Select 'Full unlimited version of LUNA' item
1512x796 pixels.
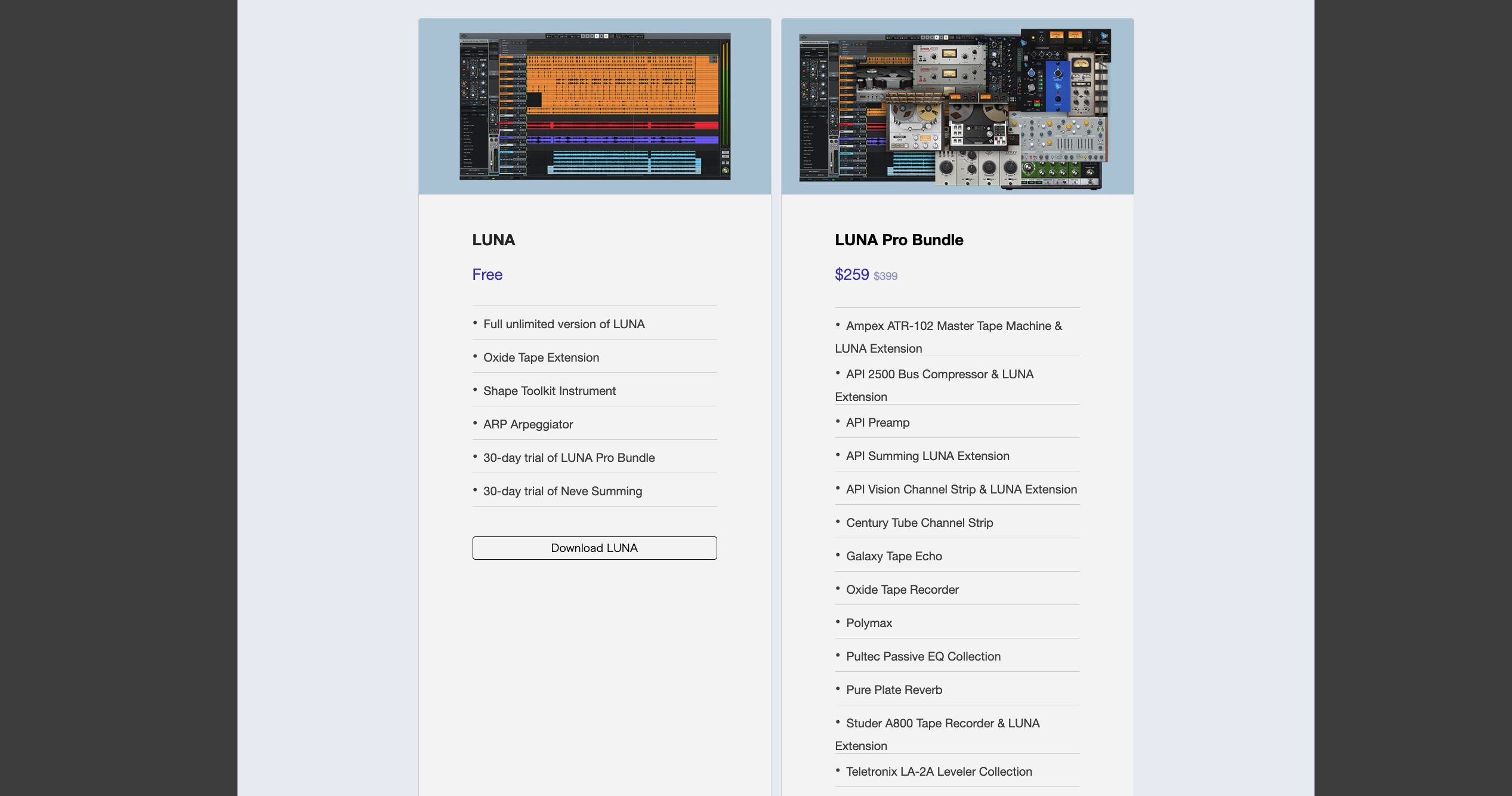594,324
